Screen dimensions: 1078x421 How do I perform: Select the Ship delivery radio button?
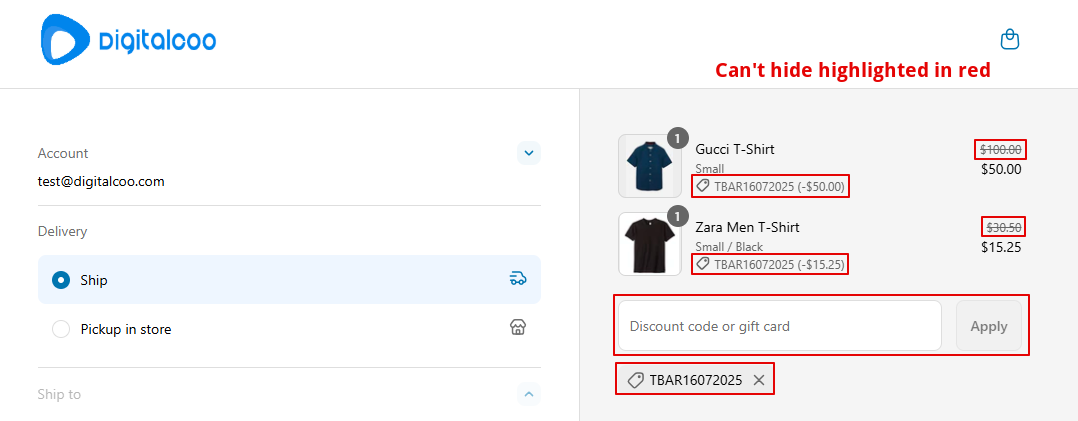point(61,280)
